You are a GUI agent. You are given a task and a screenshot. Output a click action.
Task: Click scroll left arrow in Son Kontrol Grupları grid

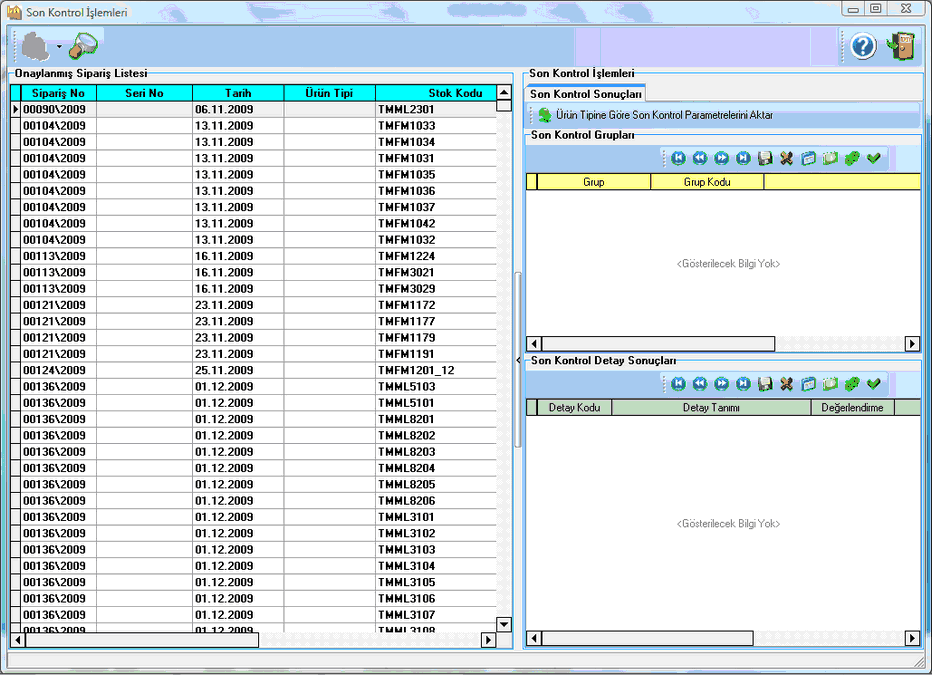point(534,343)
